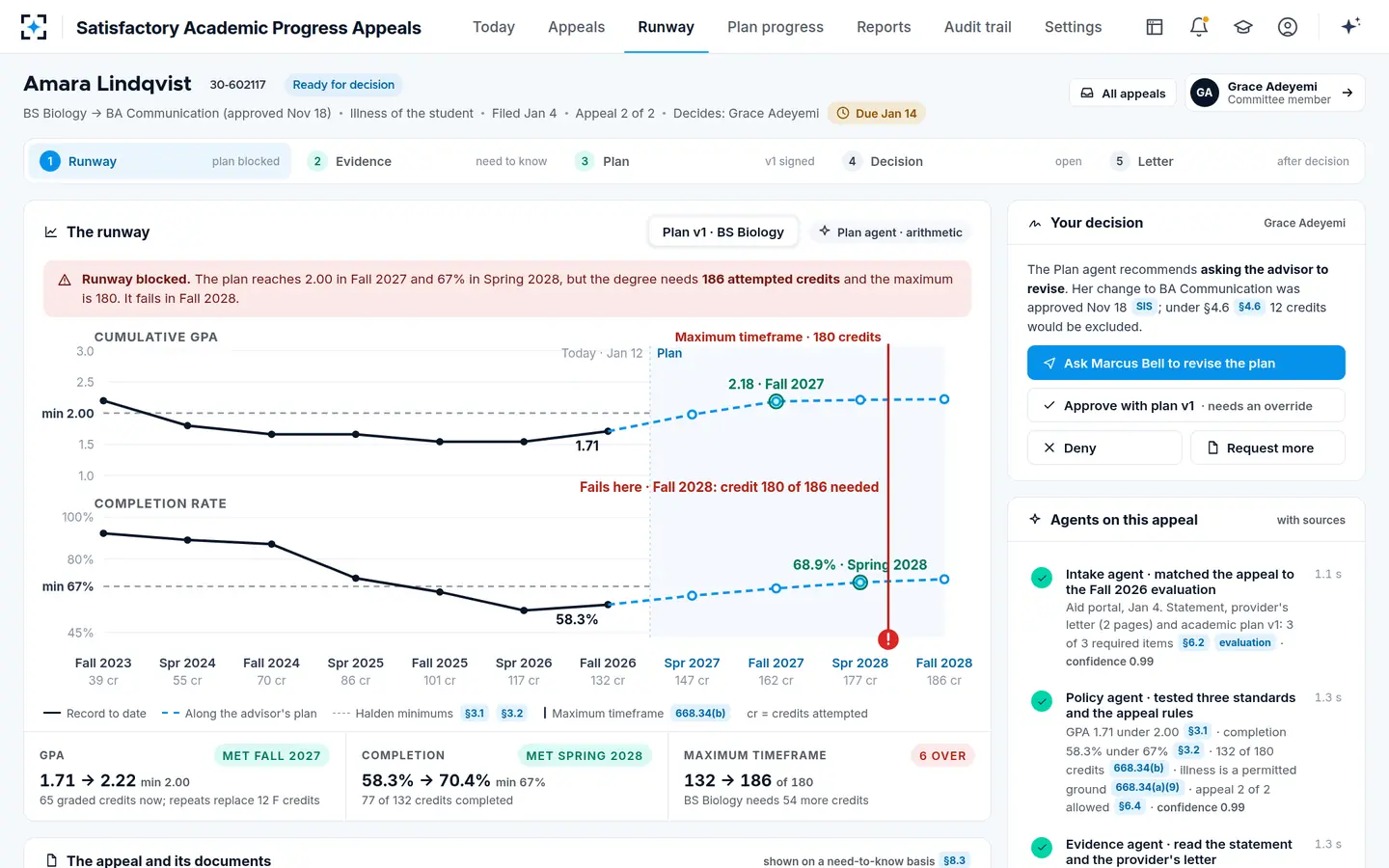Image resolution: width=1389 pixels, height=868 pixels.
Task: Go to step 5 Letter
Action: click(1229, 161)
